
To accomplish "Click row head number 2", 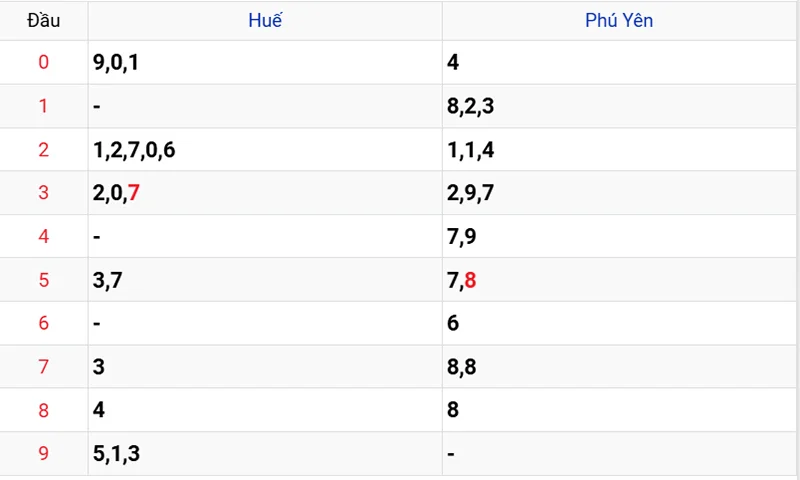I will (x=43, y=149).
